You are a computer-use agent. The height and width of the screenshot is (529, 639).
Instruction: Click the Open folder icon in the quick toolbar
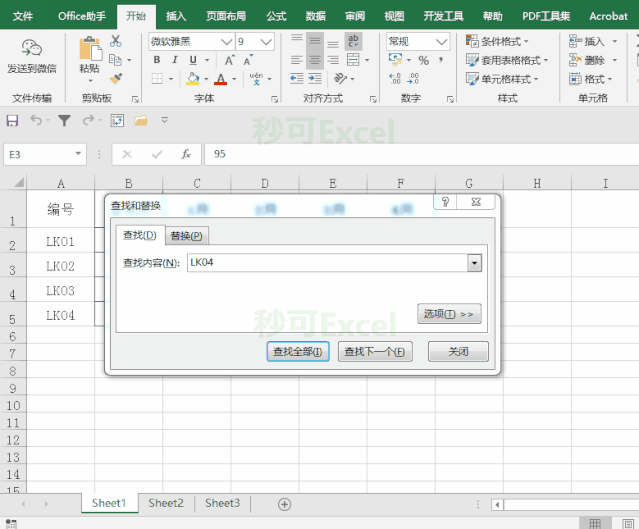[x=141, y=120]
